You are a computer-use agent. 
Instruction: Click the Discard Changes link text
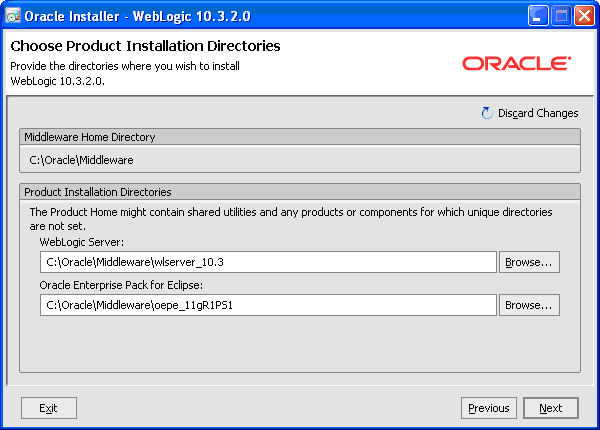[538, 113]
